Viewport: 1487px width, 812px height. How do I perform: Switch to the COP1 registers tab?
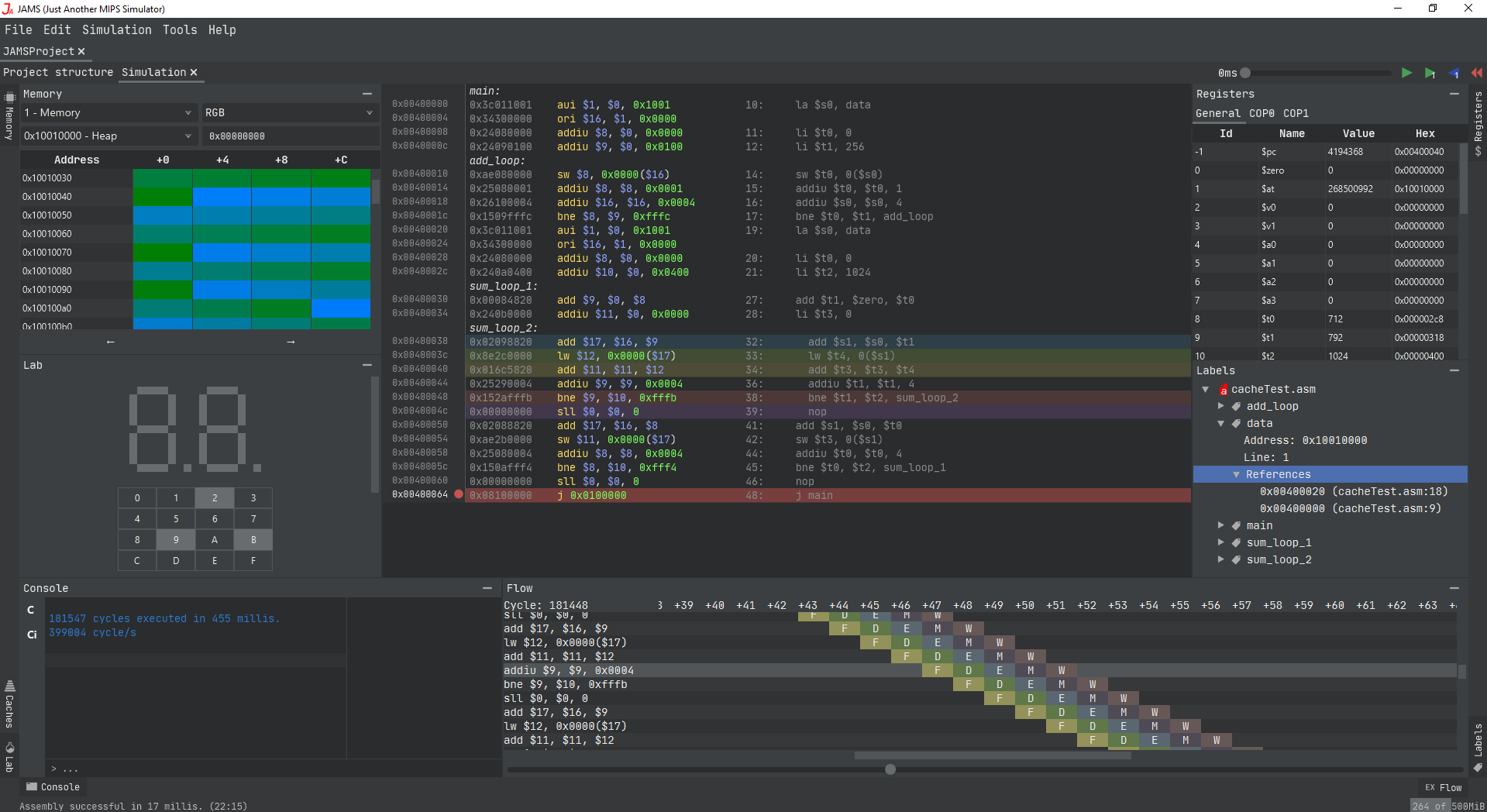click(x=1296, y=113)
